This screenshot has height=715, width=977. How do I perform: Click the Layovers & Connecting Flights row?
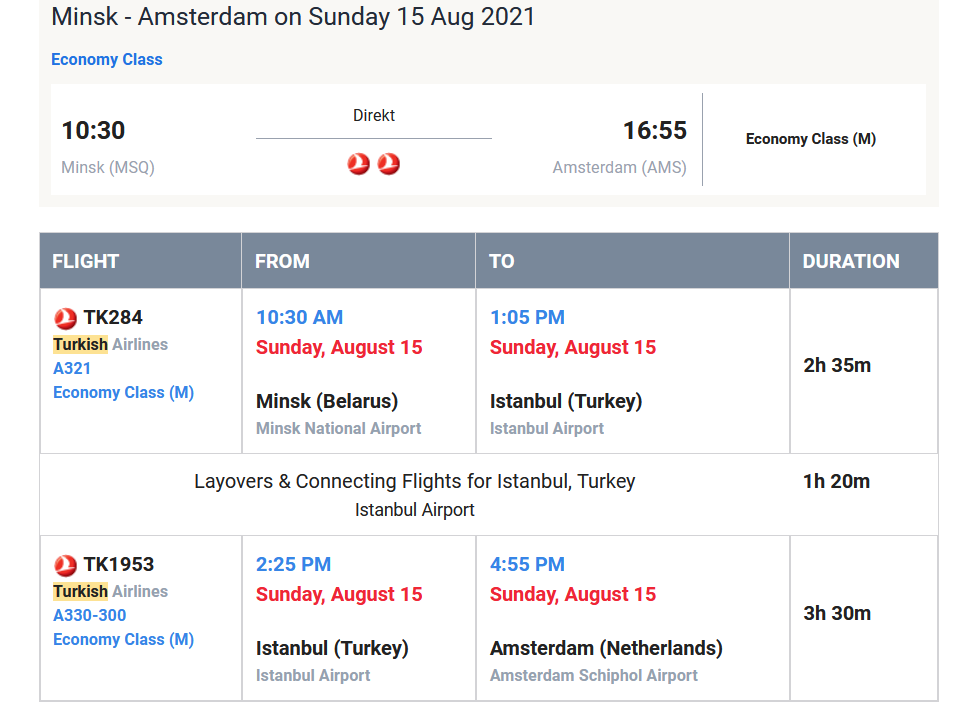coord(489,495)
